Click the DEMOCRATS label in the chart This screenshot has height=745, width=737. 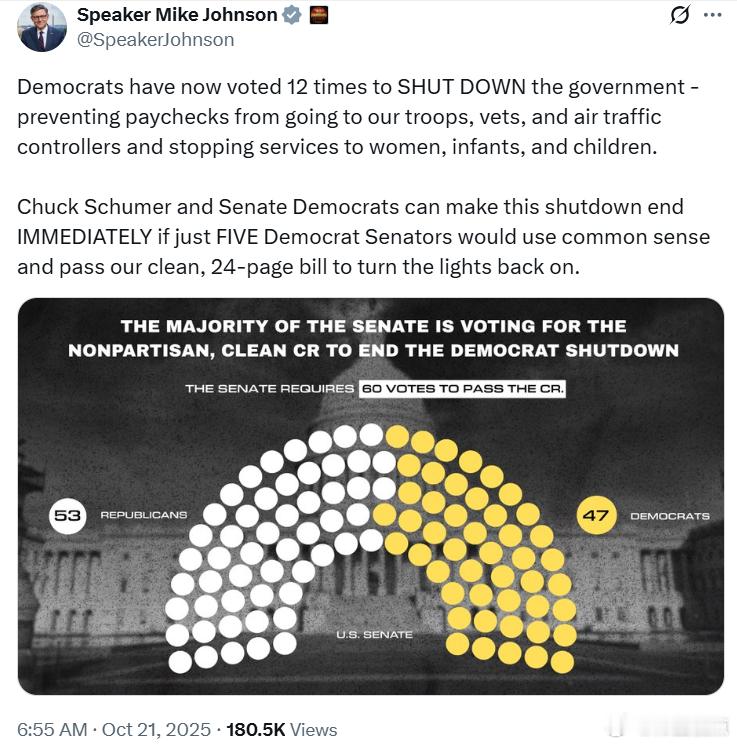(669, 516)
